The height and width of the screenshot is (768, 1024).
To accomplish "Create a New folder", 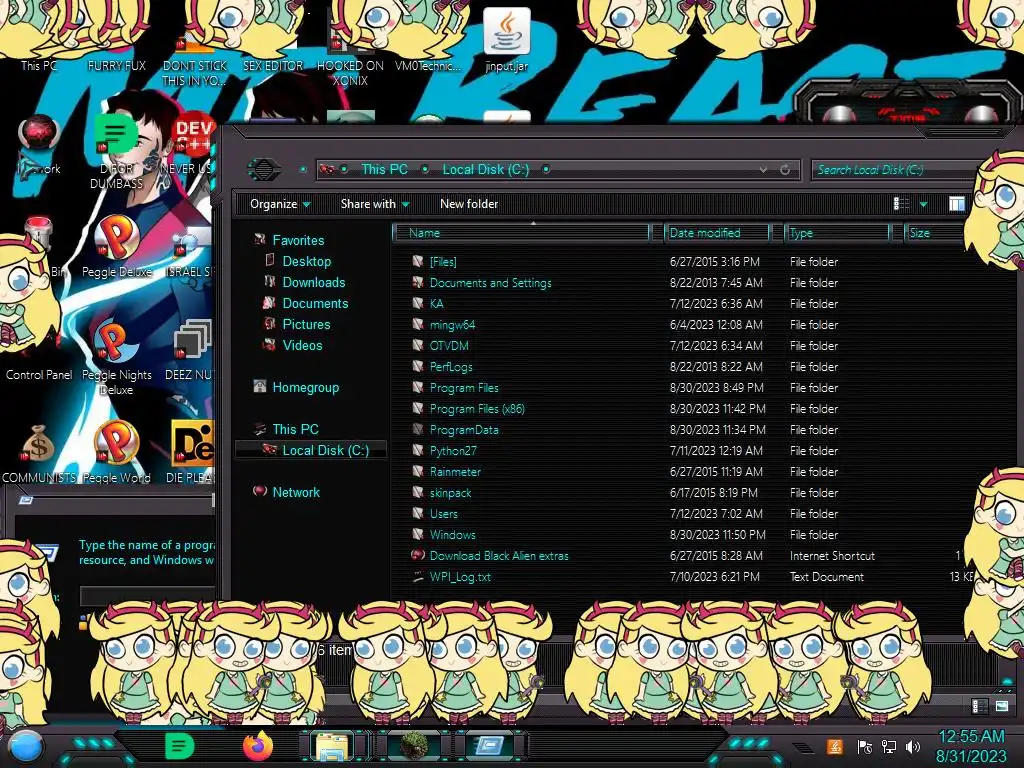I will 469,204.
